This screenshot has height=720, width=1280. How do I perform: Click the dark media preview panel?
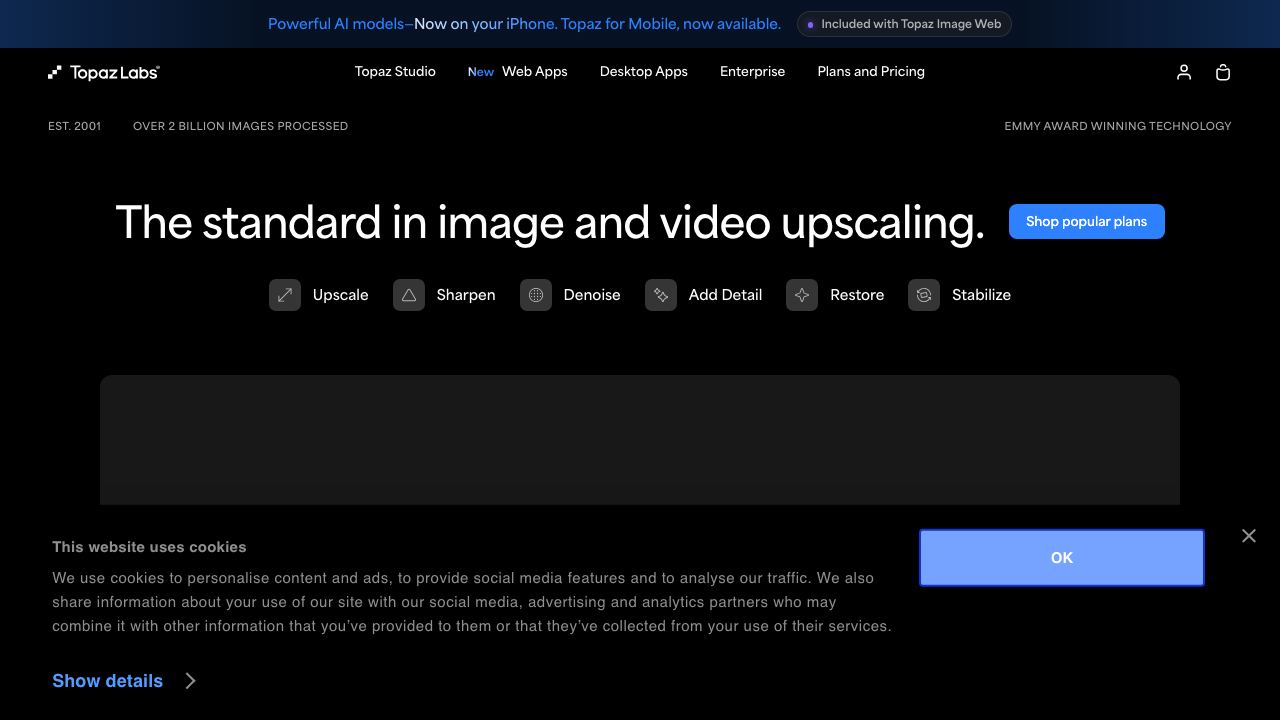click(640, 440)
